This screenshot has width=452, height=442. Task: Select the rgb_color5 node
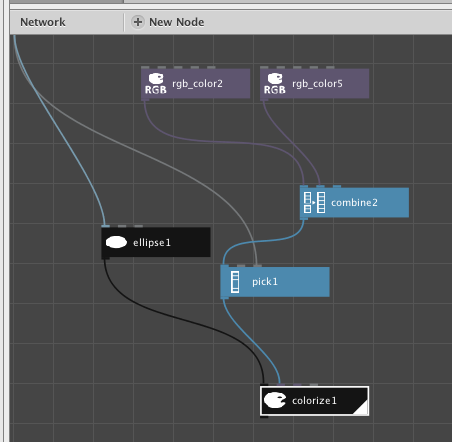pyautogui.click(x=314, y=84)
